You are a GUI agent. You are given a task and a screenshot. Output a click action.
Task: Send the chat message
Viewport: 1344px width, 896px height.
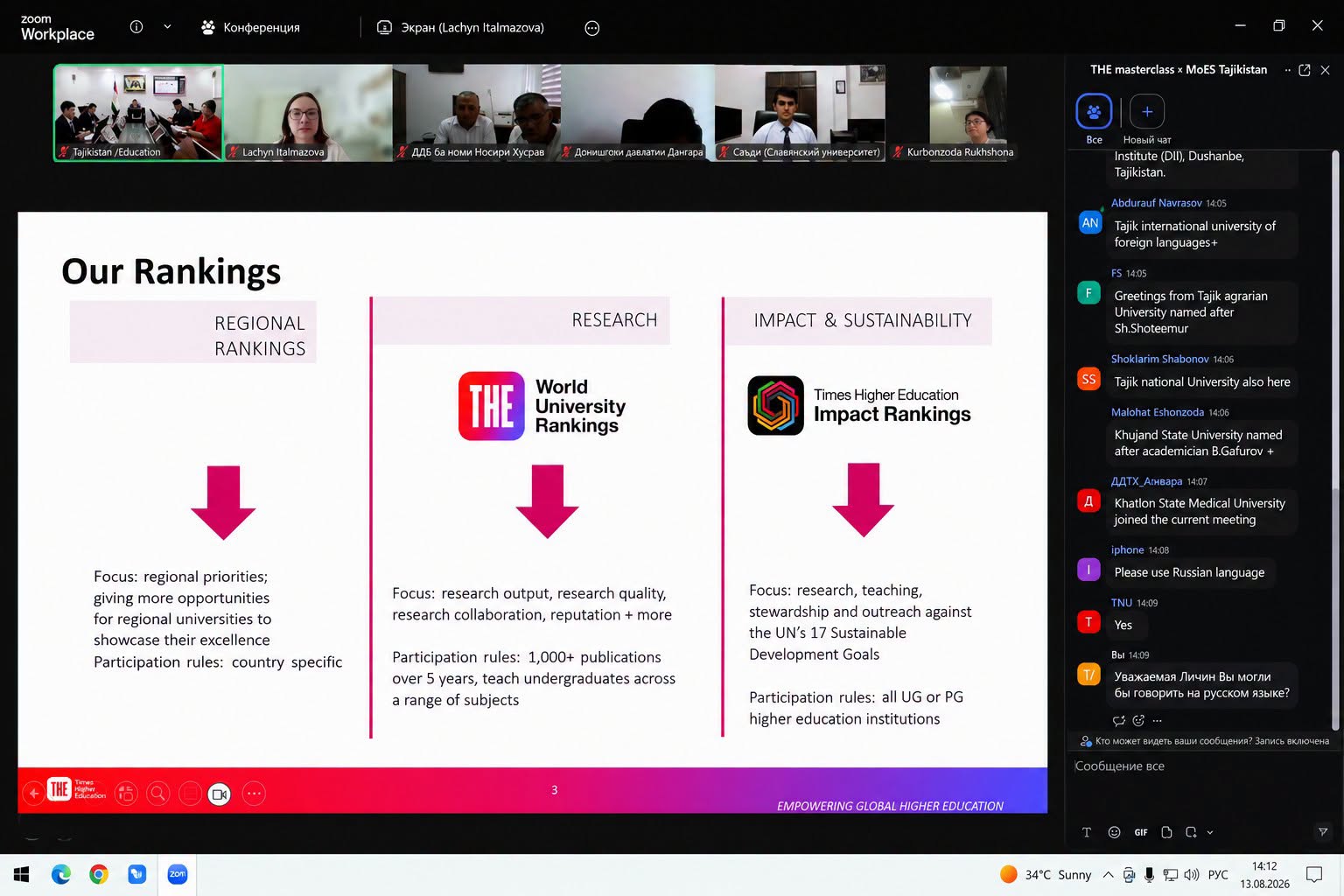[1323, 832]
